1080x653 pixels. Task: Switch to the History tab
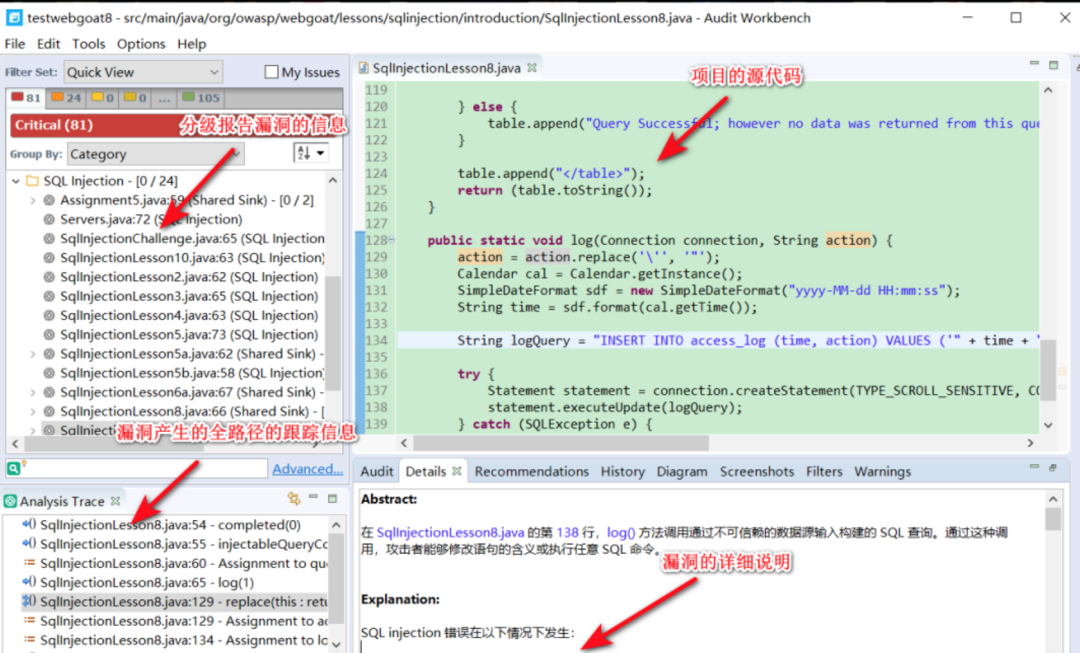coord(623,472)
